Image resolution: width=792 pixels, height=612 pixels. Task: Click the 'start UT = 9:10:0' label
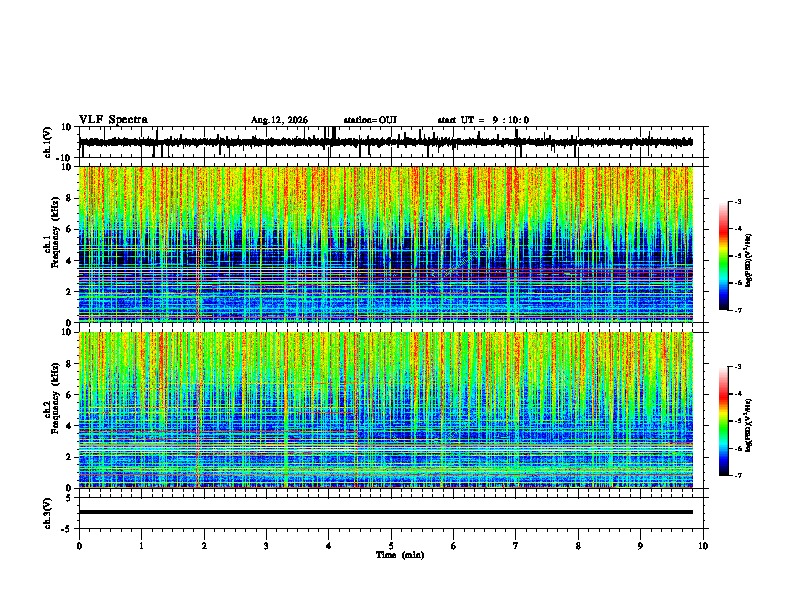(x=483, y=120)
